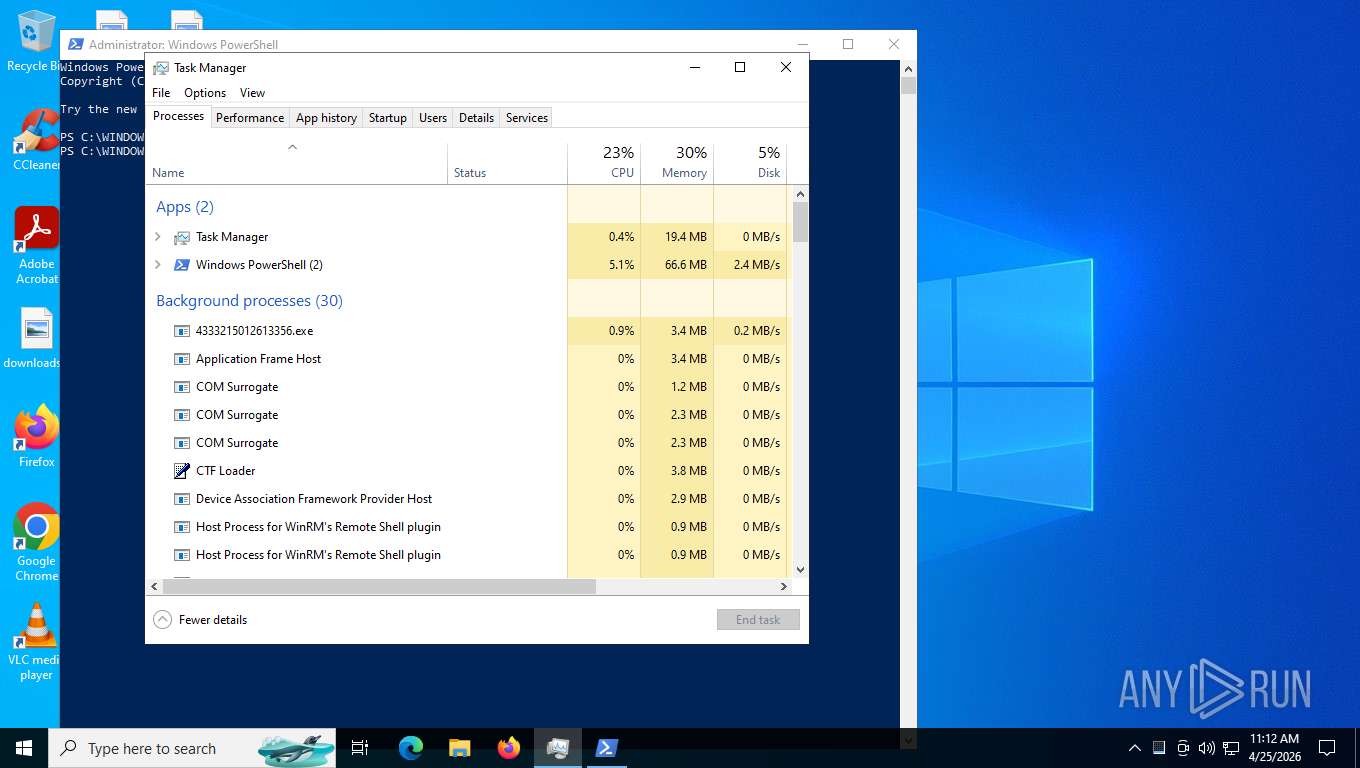Viewport: 1360px width, 768px height.
Task: Open Google Chrome desktop shortcut
Action: [x=36, y=542]
